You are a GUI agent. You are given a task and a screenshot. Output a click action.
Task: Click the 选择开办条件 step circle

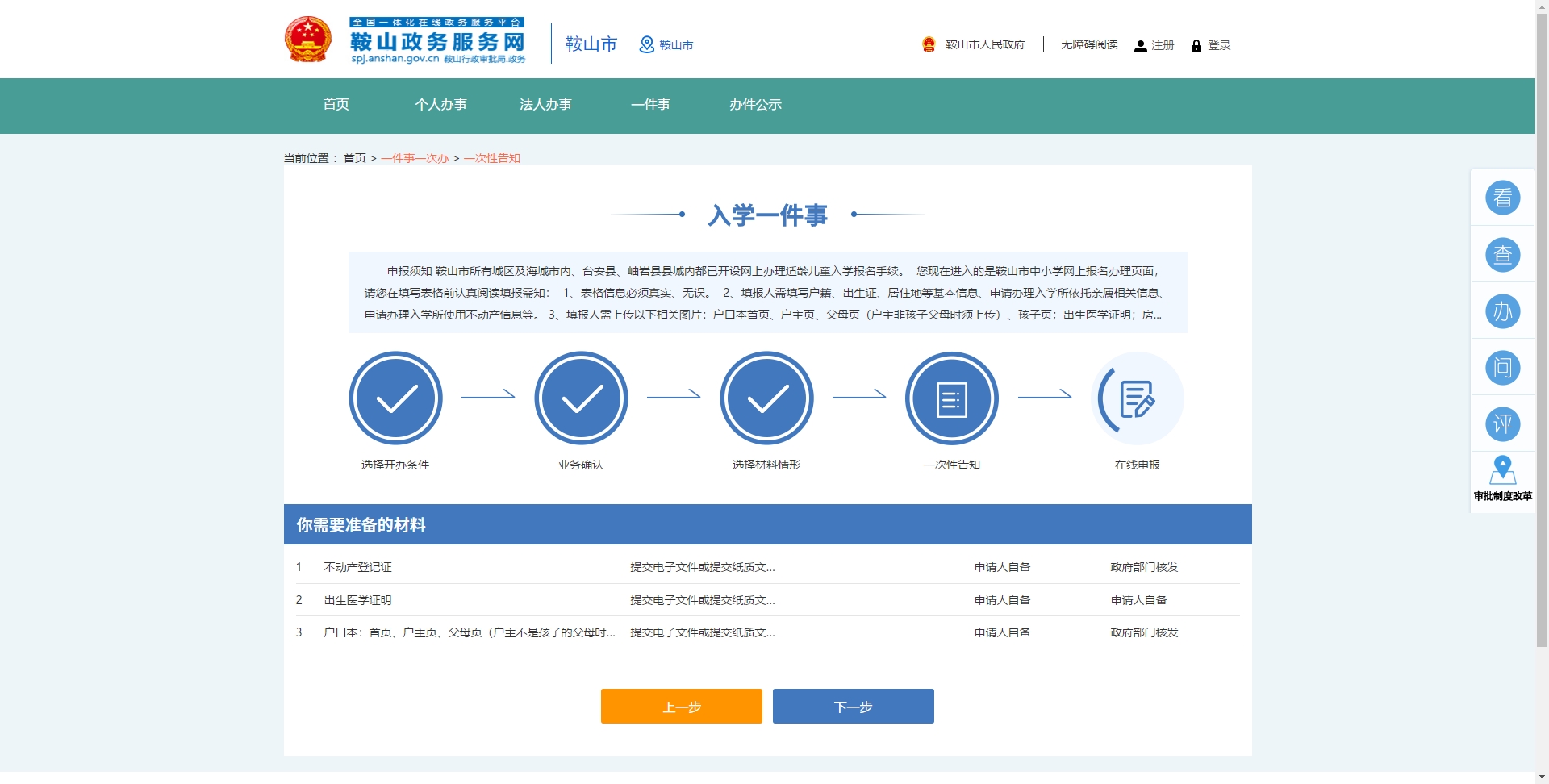pyautogui.click(x=395, y=398)
